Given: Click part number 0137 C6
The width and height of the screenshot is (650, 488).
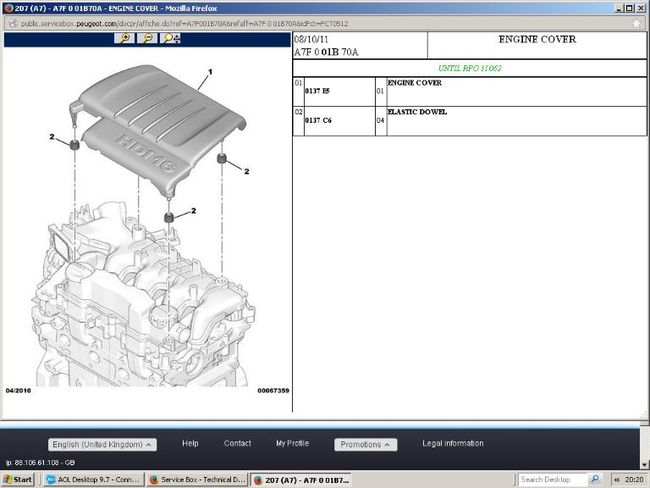Looking at the screenshot, I should (x=318, y=120).
